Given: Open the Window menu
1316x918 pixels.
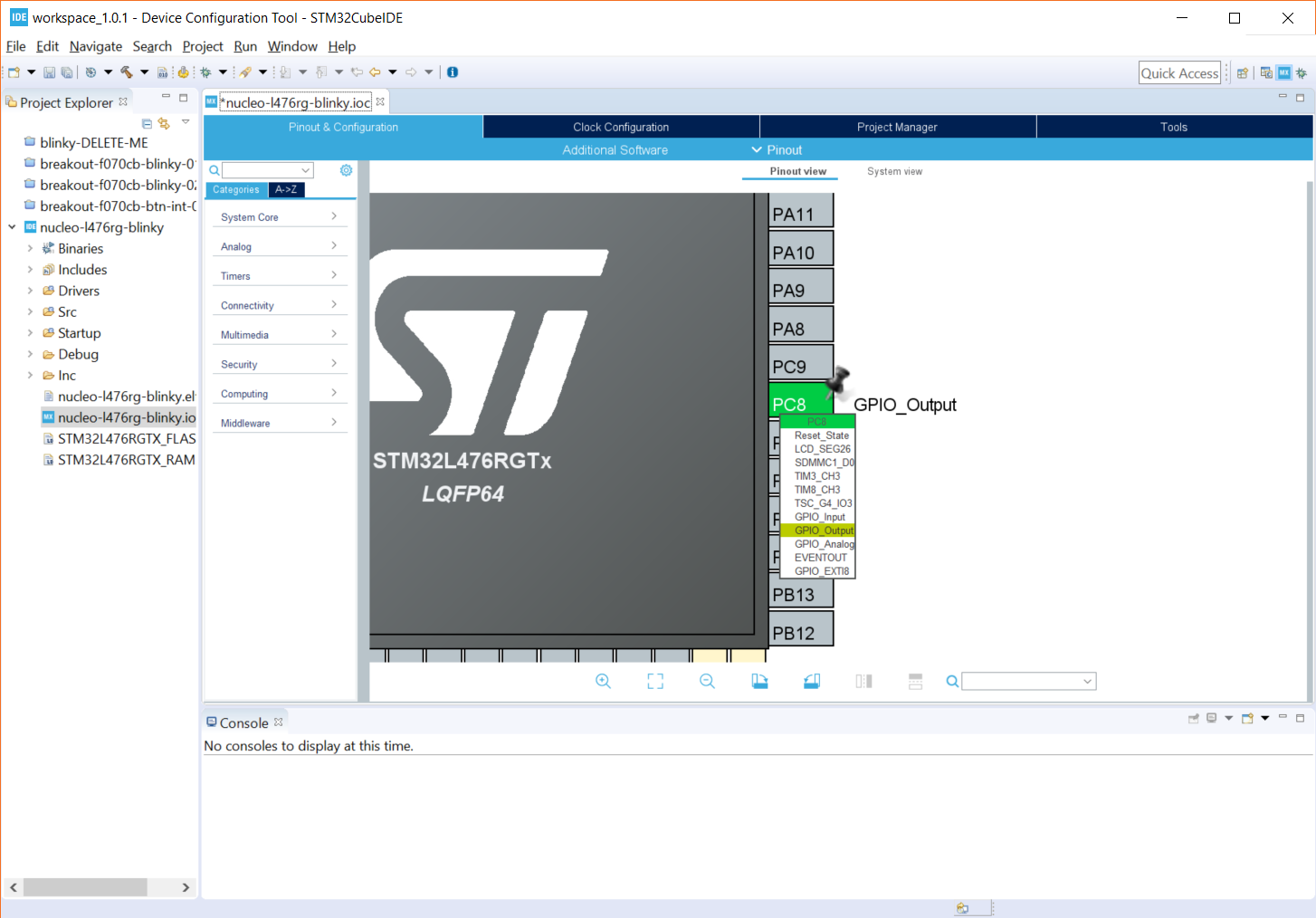Looking at the screenshot, I should click(x=292, y=46).
